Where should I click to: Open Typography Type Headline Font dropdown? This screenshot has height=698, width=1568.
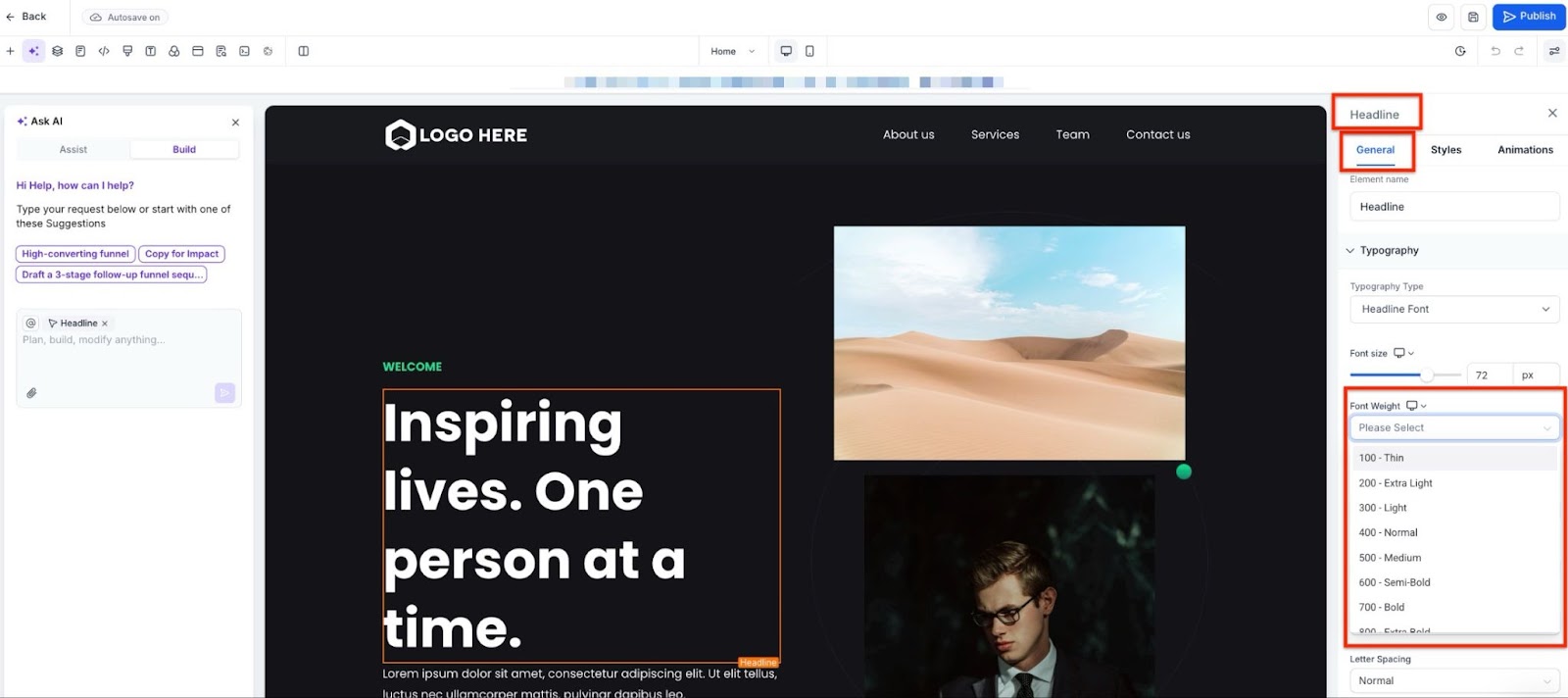[1453, 309]
